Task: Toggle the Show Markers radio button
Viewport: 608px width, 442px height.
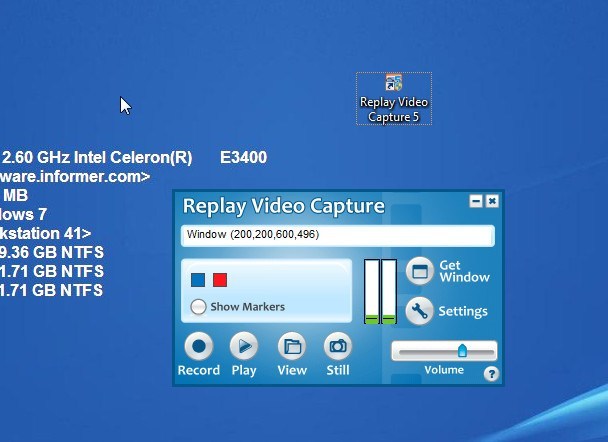Action: click(198, 307)
